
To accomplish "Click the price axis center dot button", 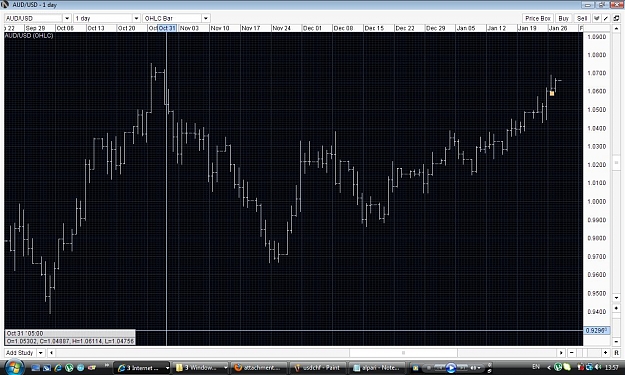I will (x=616, y=308).
